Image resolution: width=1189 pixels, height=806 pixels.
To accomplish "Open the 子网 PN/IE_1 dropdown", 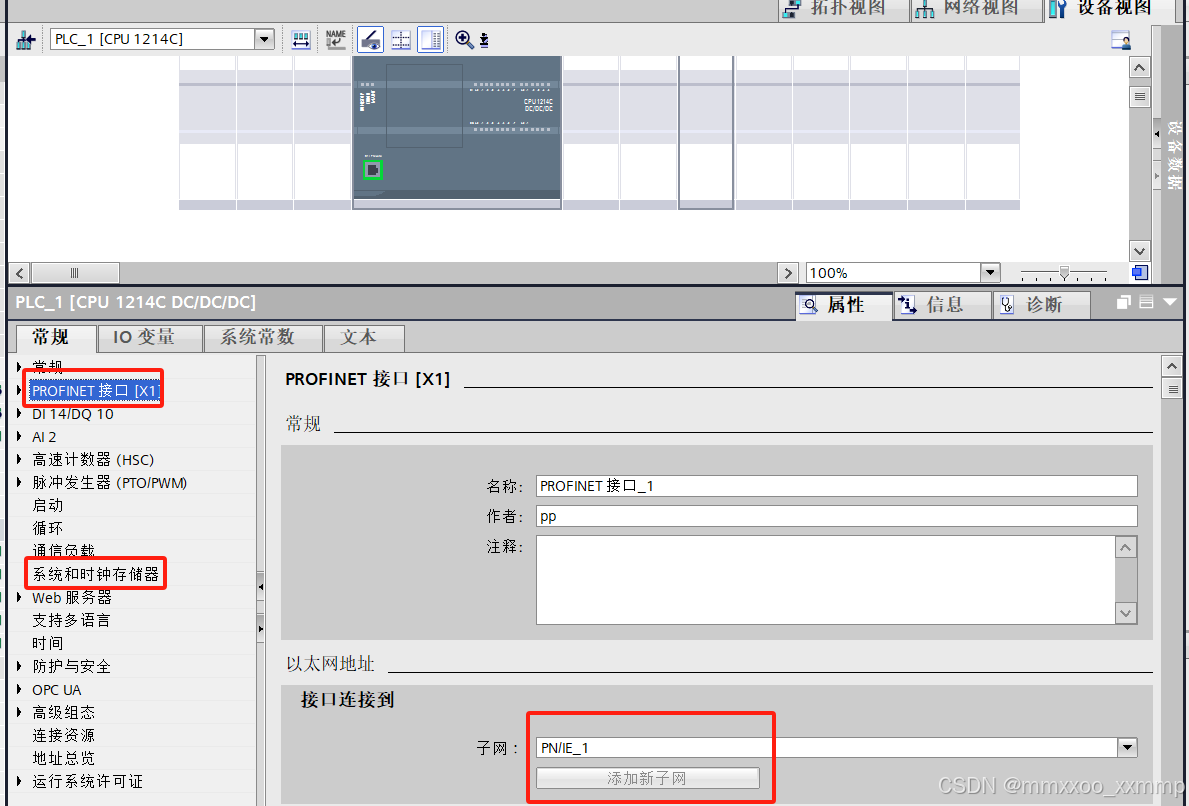I will tap(1128, 748).
